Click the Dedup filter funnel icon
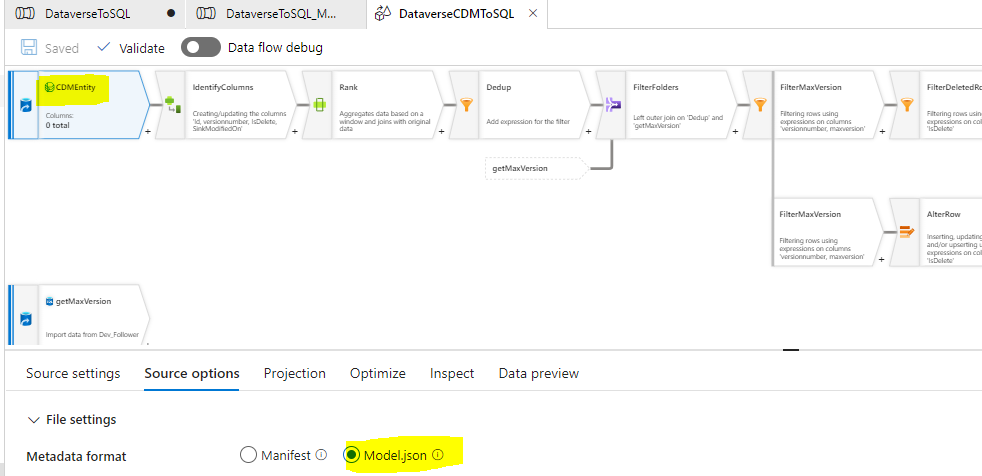The height and width of the screenshot is (476, 982). tap(466, 105)
